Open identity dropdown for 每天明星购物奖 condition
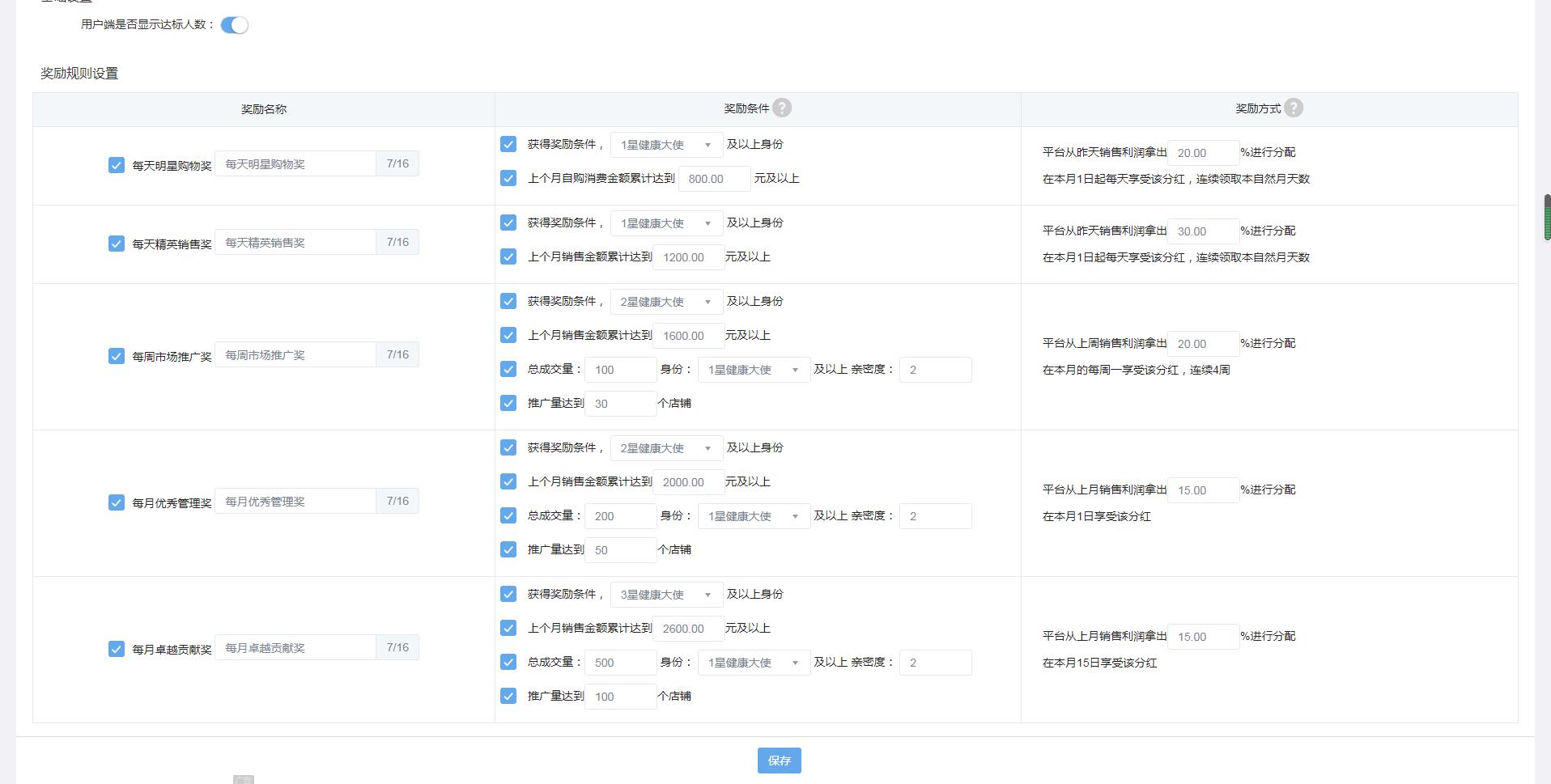This screenshot has width=1551, height=784. tap(665, 145)
